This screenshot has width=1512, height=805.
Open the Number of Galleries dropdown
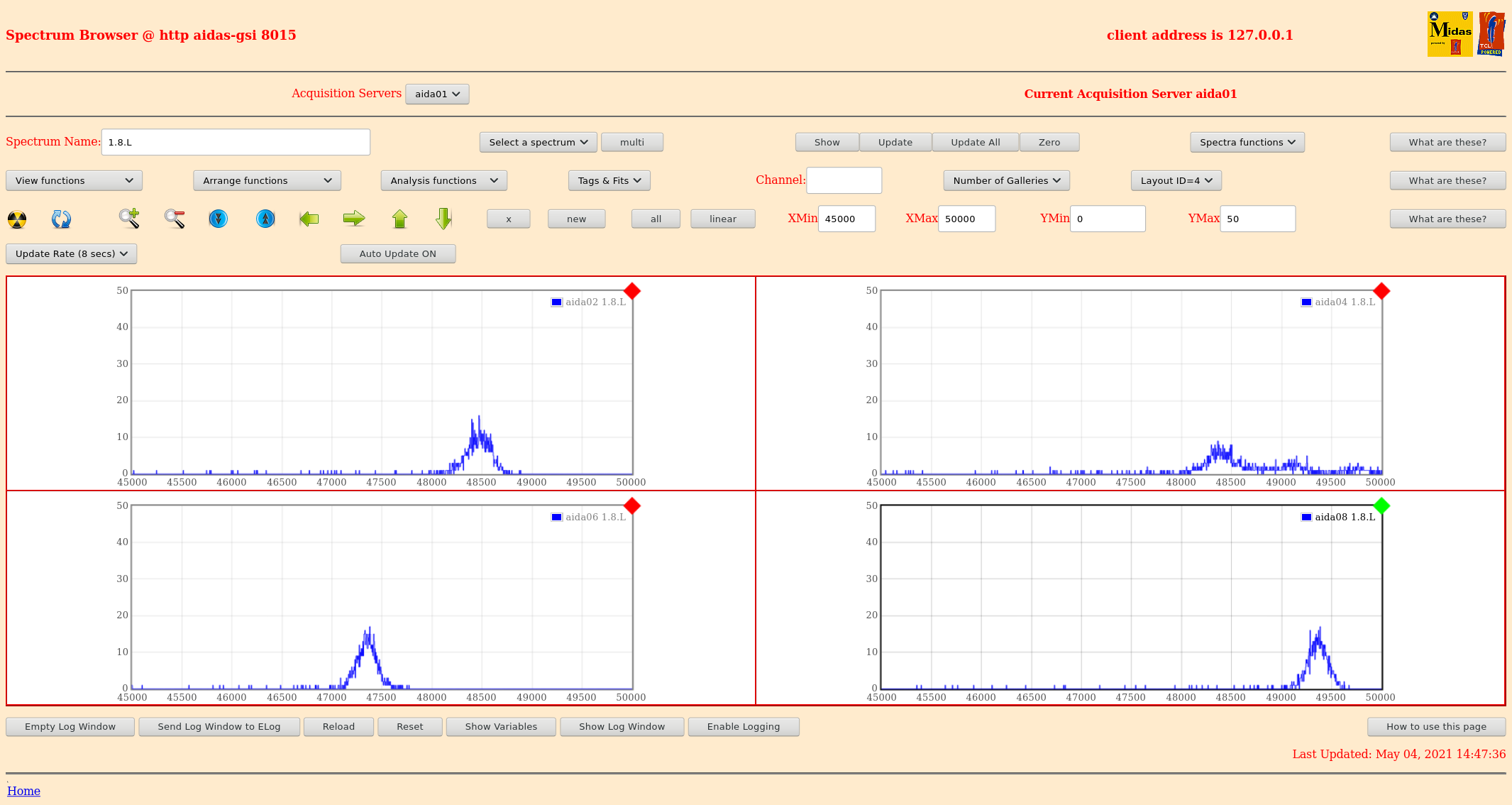pyautogui.click(x=1005, y=181)
